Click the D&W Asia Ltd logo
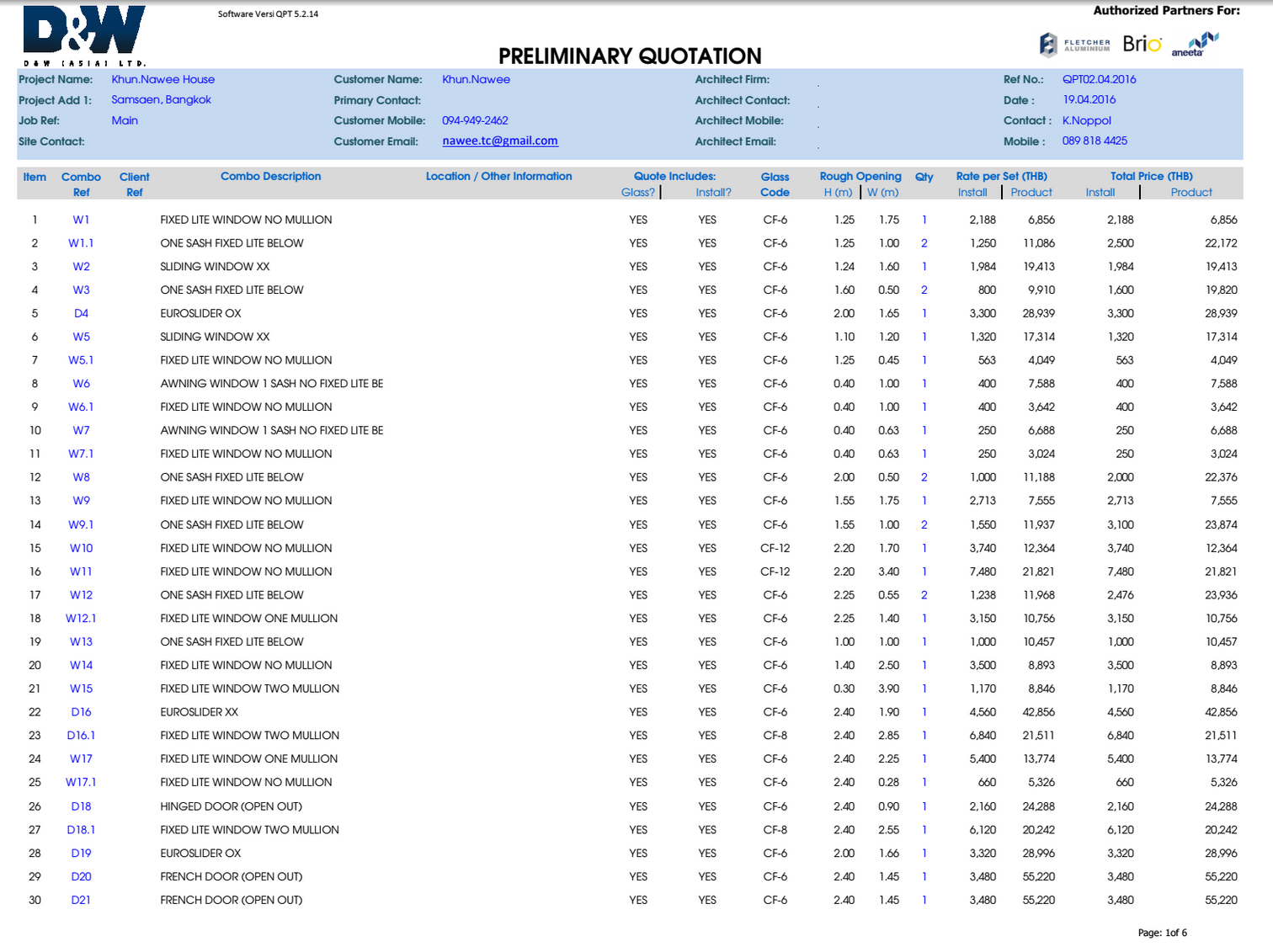The height and width of the screenshot is (952, 1273). tap(84, 35)
